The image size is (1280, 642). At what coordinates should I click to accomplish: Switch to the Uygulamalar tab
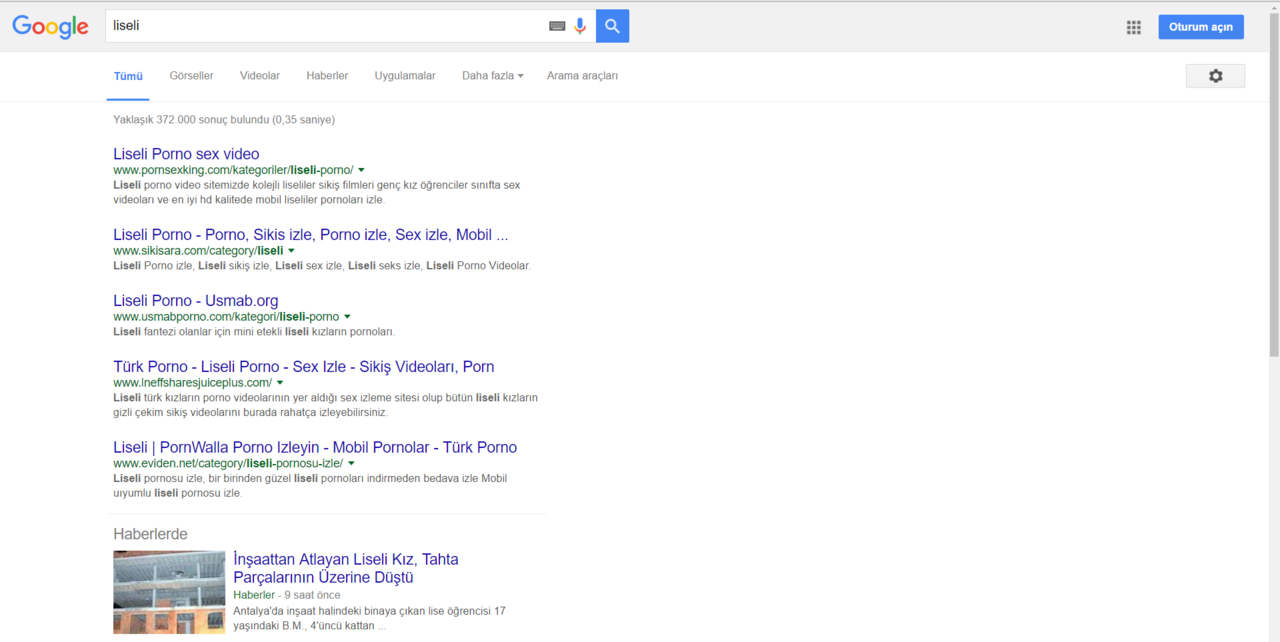(405, 76)
